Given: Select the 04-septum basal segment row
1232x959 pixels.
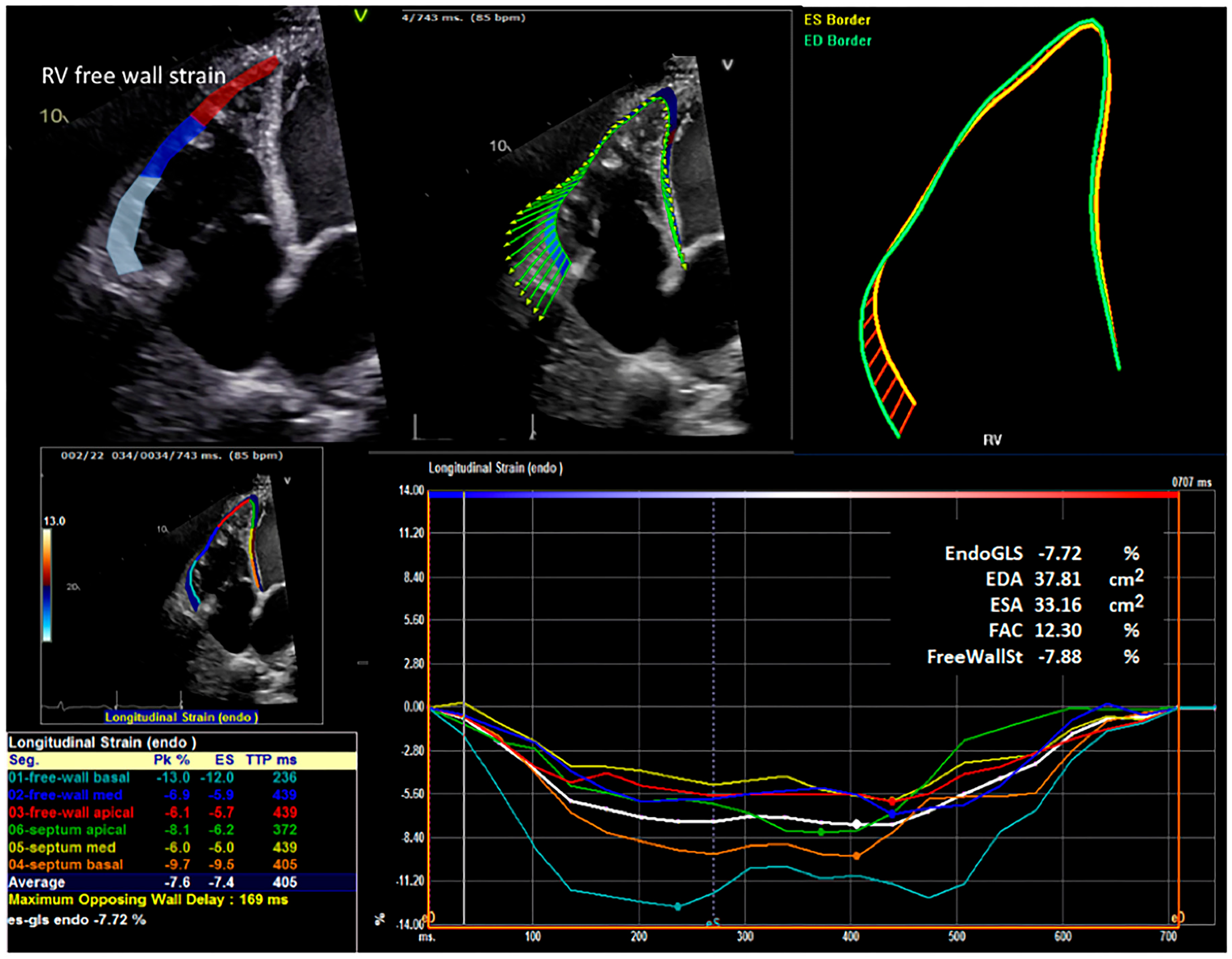Looking at the screenshot, I should pyautogui.click(x=65, y=865).
